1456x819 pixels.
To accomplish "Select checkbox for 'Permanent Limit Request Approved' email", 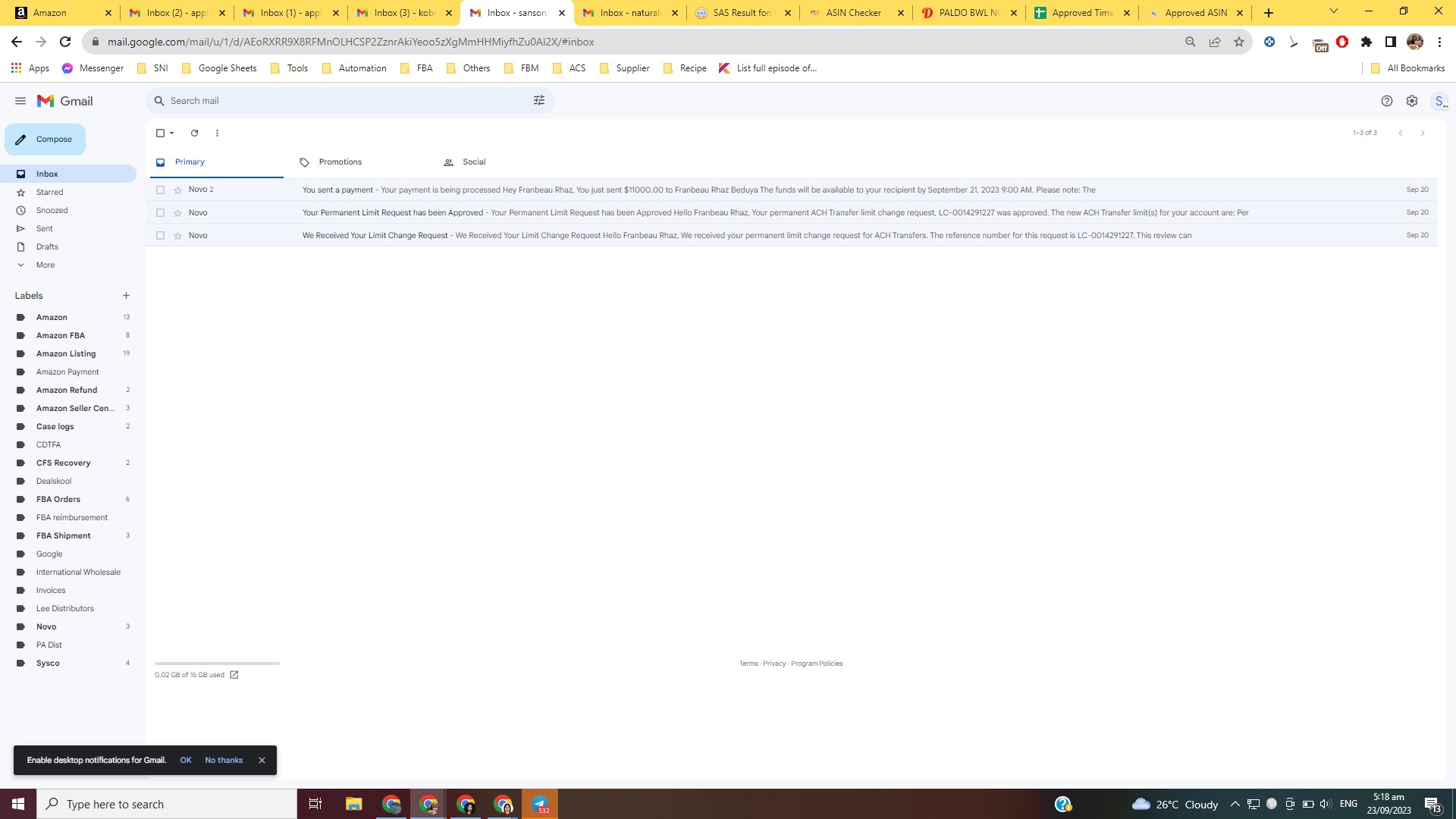I will 160,212.
